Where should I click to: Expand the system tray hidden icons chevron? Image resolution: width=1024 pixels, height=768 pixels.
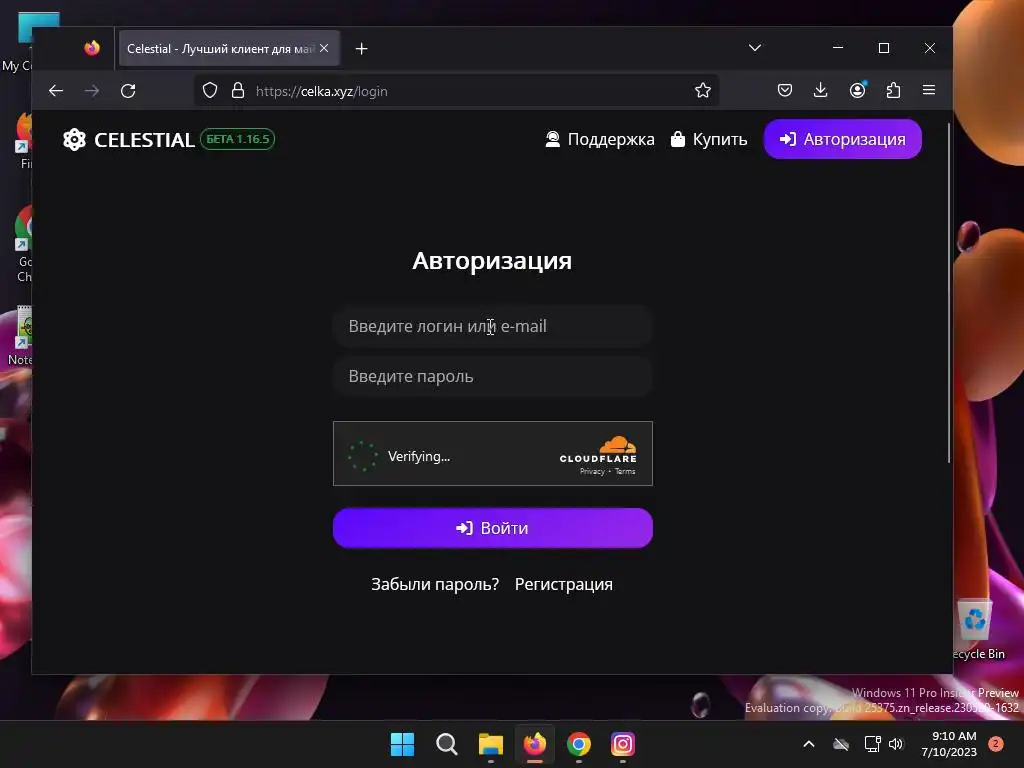pos(808,744)
